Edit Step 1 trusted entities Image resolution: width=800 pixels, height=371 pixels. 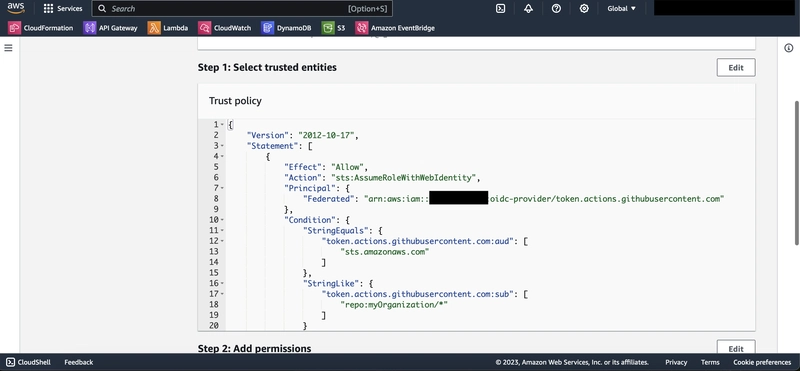pyautogui.click(x=736, y=67)
